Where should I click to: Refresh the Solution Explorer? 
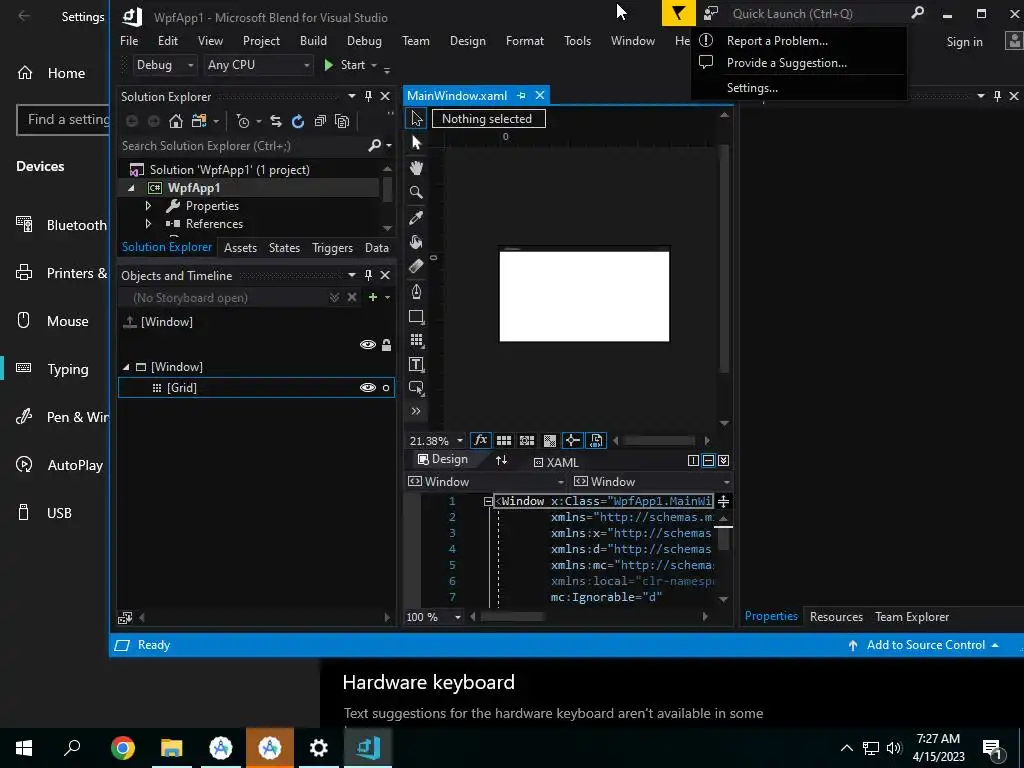[298, 121]
